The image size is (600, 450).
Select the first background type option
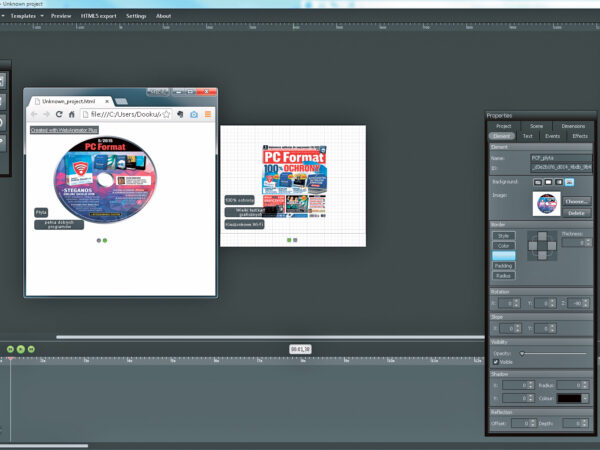click(537, 182)
